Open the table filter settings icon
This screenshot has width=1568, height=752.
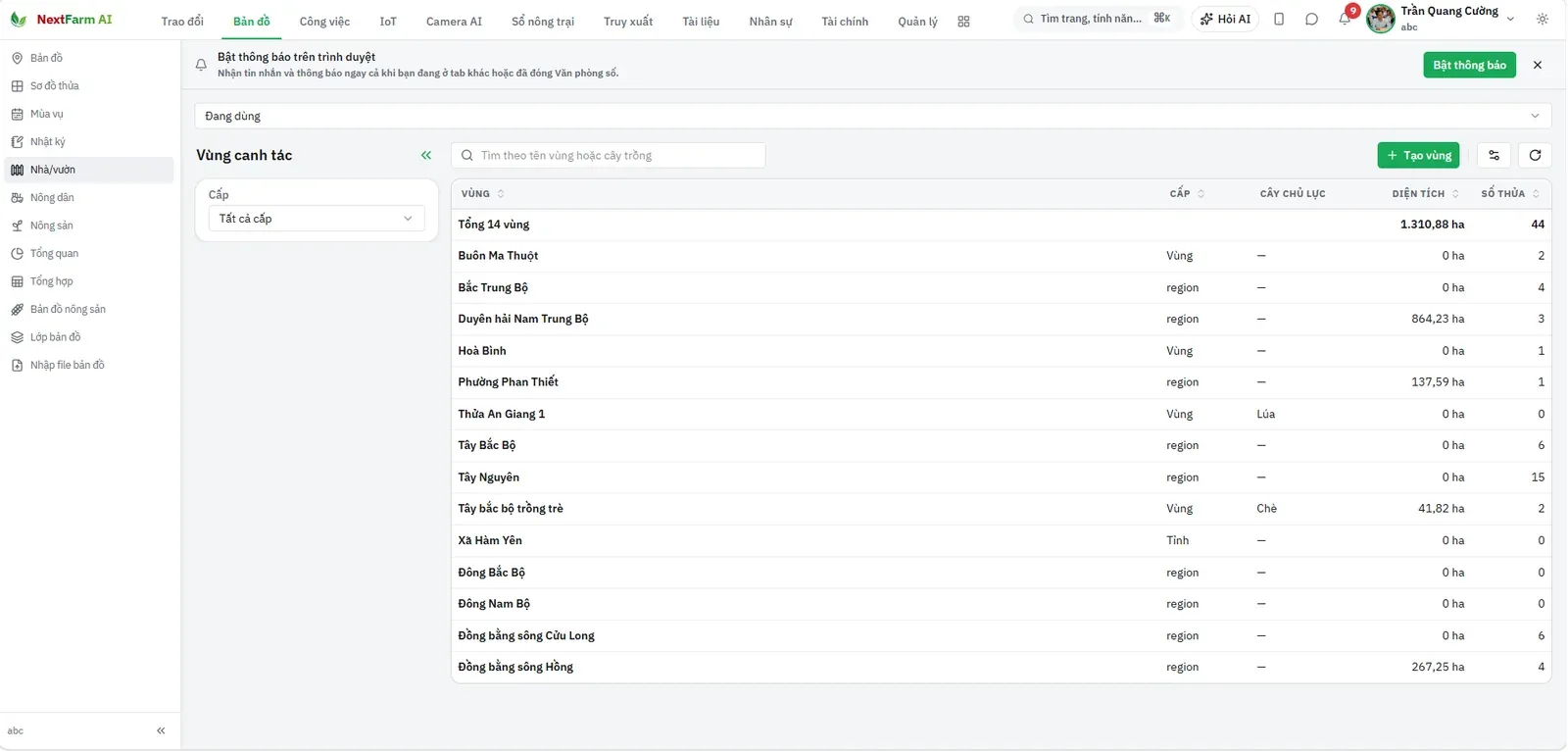pyautogui.click(x=1494, y=155)
